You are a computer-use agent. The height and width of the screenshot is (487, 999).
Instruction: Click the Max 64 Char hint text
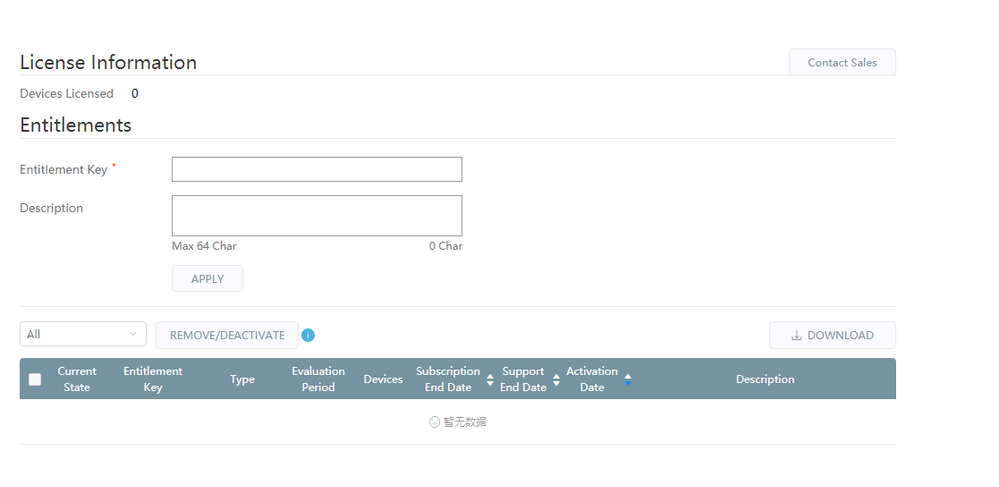coord(204,246)
